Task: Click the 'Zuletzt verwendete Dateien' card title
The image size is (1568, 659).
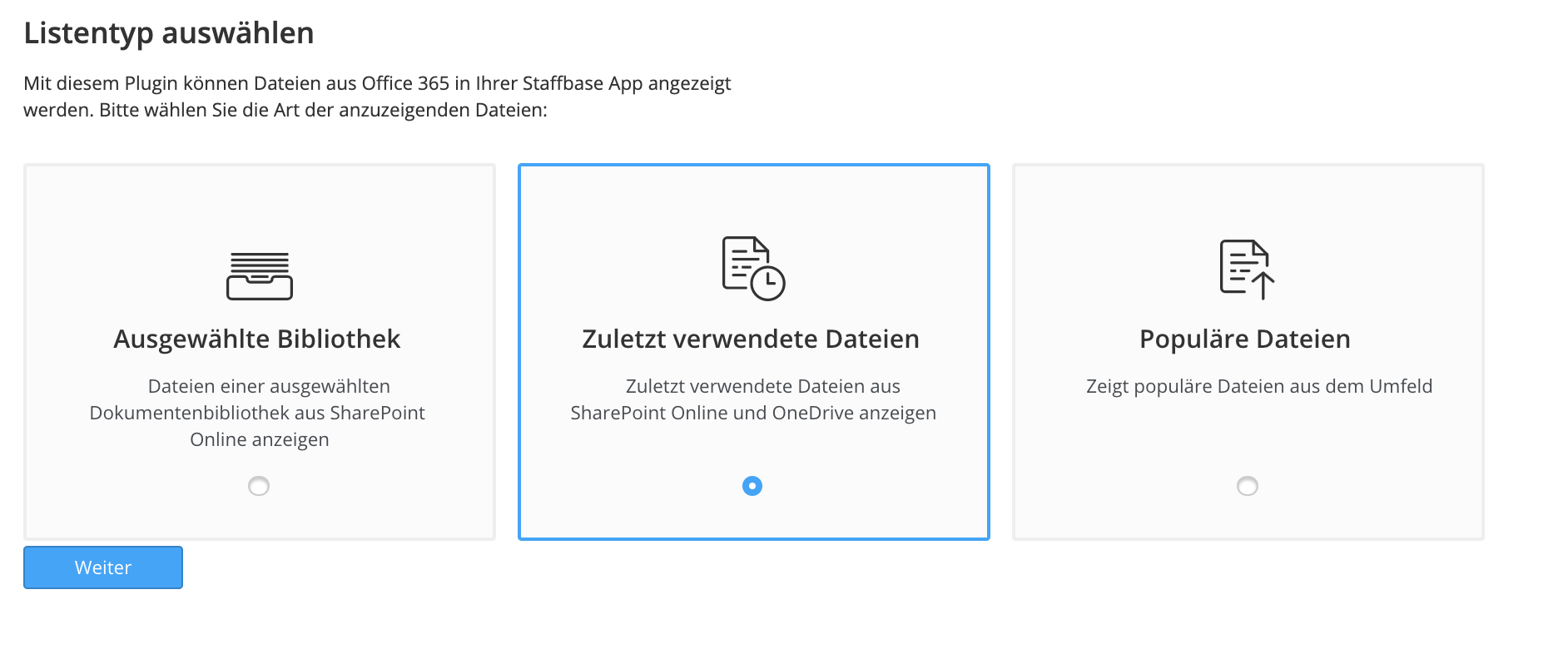Action: (751, 339)
